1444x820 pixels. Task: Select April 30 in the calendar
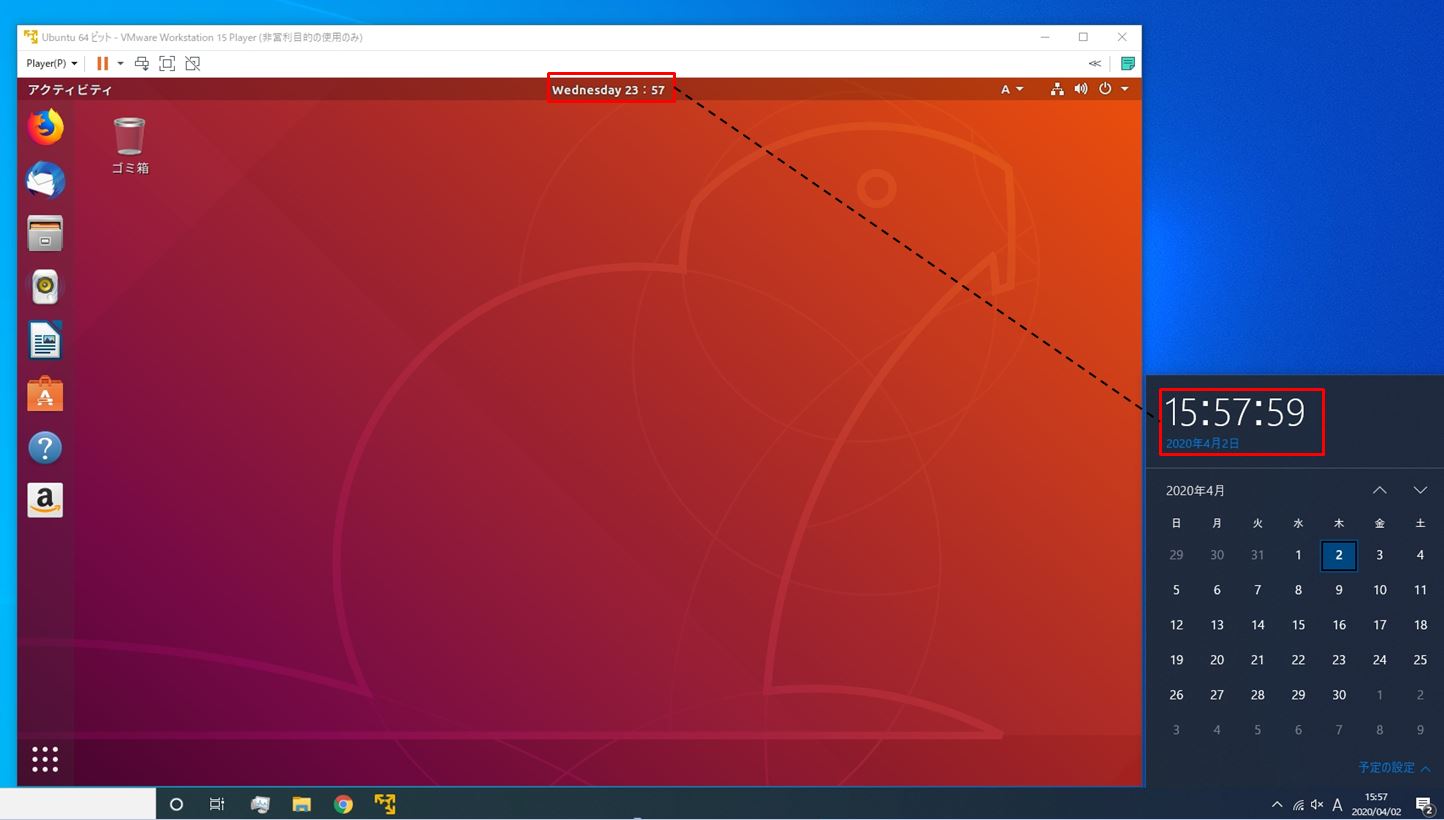tap(1339, 695)
